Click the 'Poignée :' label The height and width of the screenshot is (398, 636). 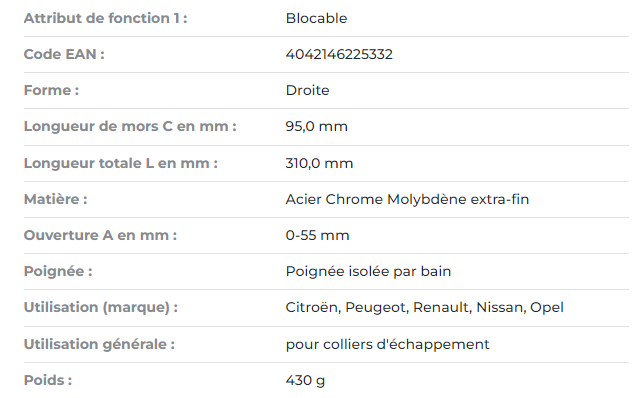[58, 271]
